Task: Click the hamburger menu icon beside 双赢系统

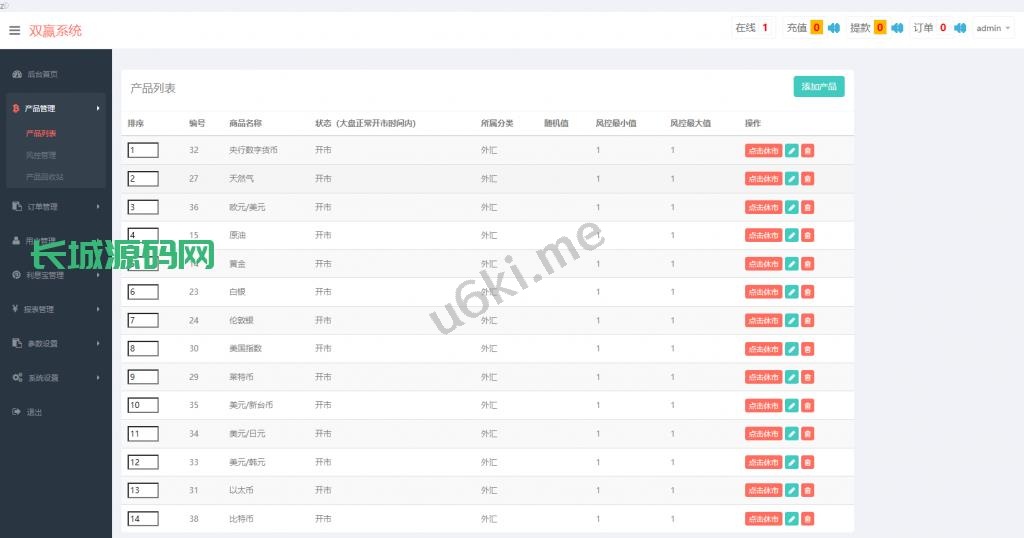Action: (14, 30)
